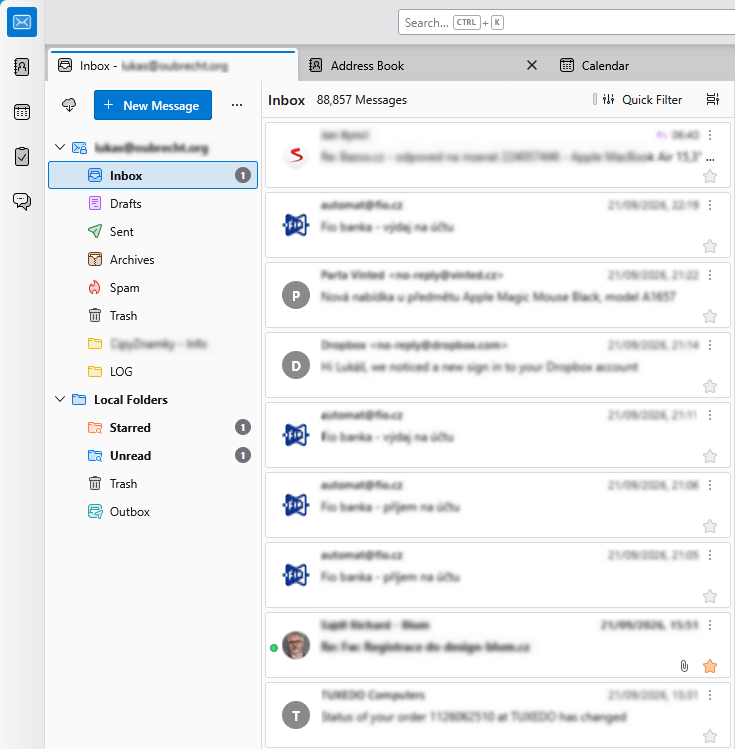Star the 22:19 Fio banka message
This screenshot has width=735, height=749.
[710, 246]
